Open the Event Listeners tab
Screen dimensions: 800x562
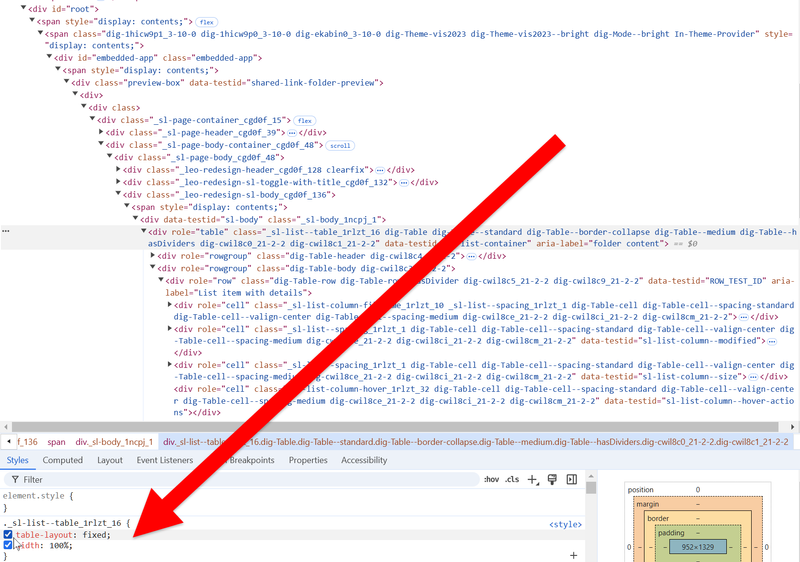click(x=165, y=460)
